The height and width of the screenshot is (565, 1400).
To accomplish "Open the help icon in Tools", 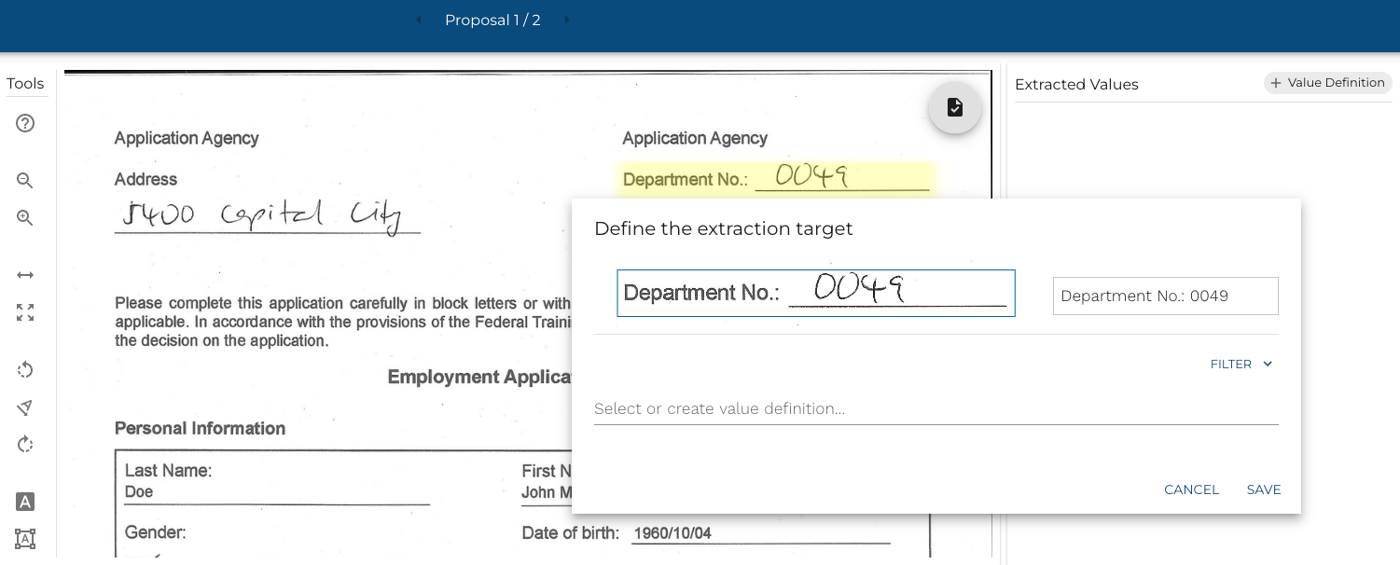I will pyautogui.click(x=25, y=123).
